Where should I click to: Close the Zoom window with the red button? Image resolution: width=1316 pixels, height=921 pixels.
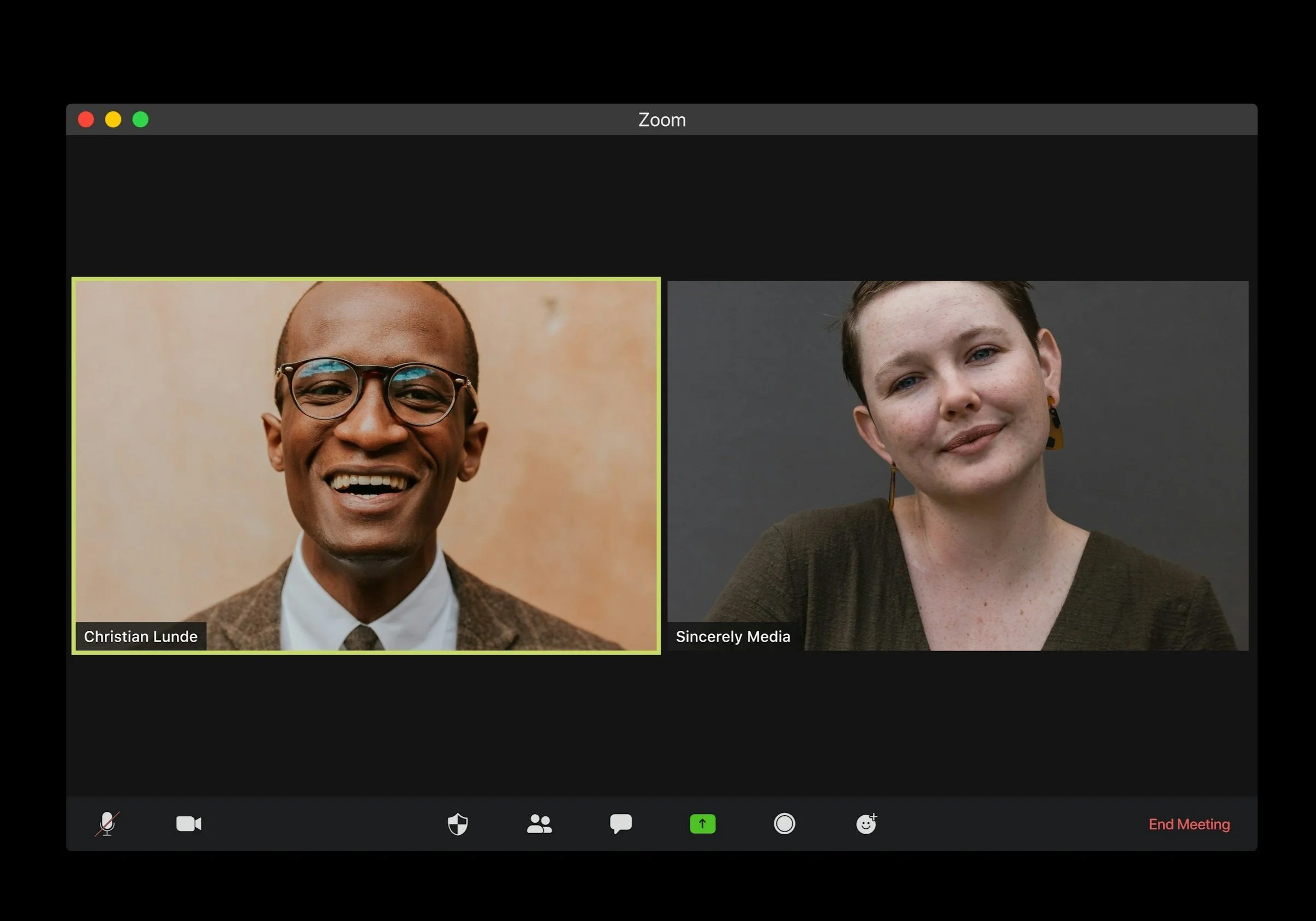pos(86,119)
